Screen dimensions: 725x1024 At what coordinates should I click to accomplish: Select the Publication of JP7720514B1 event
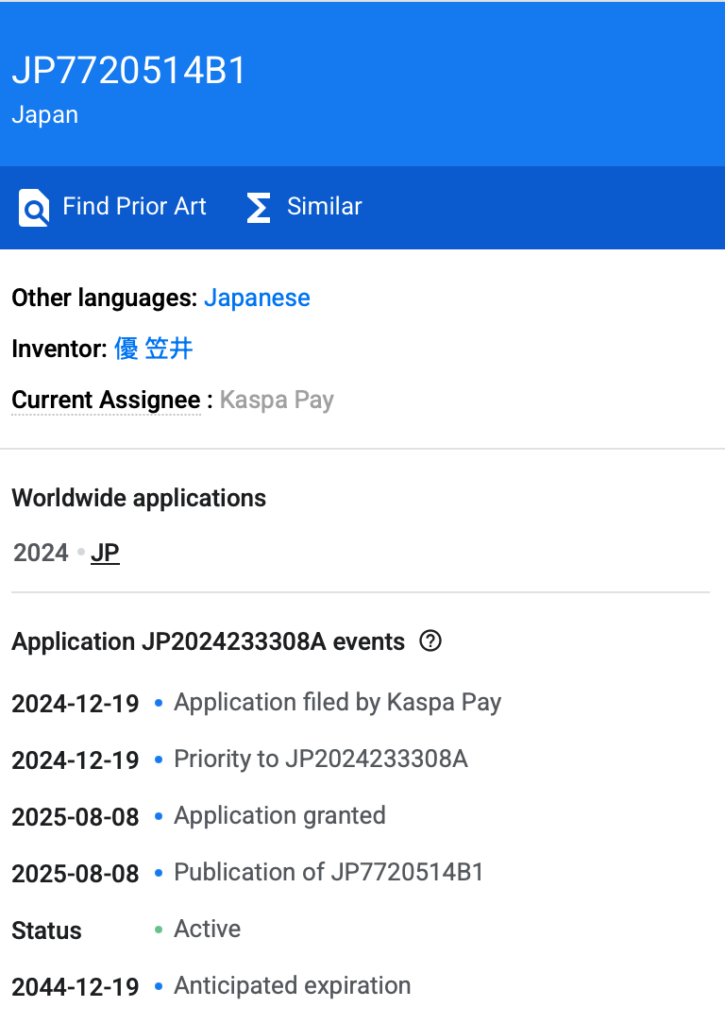pyautogui.click(x=328, y=873)
